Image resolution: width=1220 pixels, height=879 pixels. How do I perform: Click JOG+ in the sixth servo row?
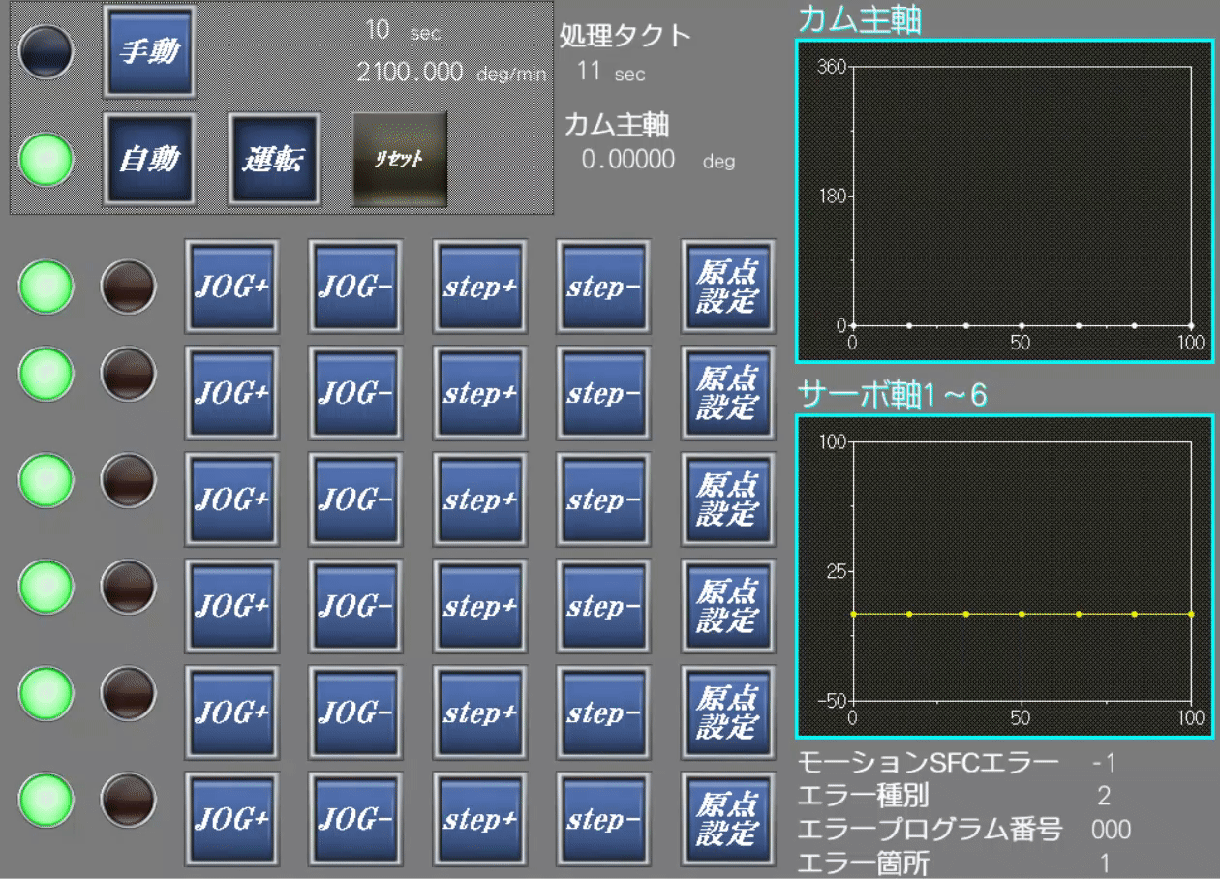[232, 820]
